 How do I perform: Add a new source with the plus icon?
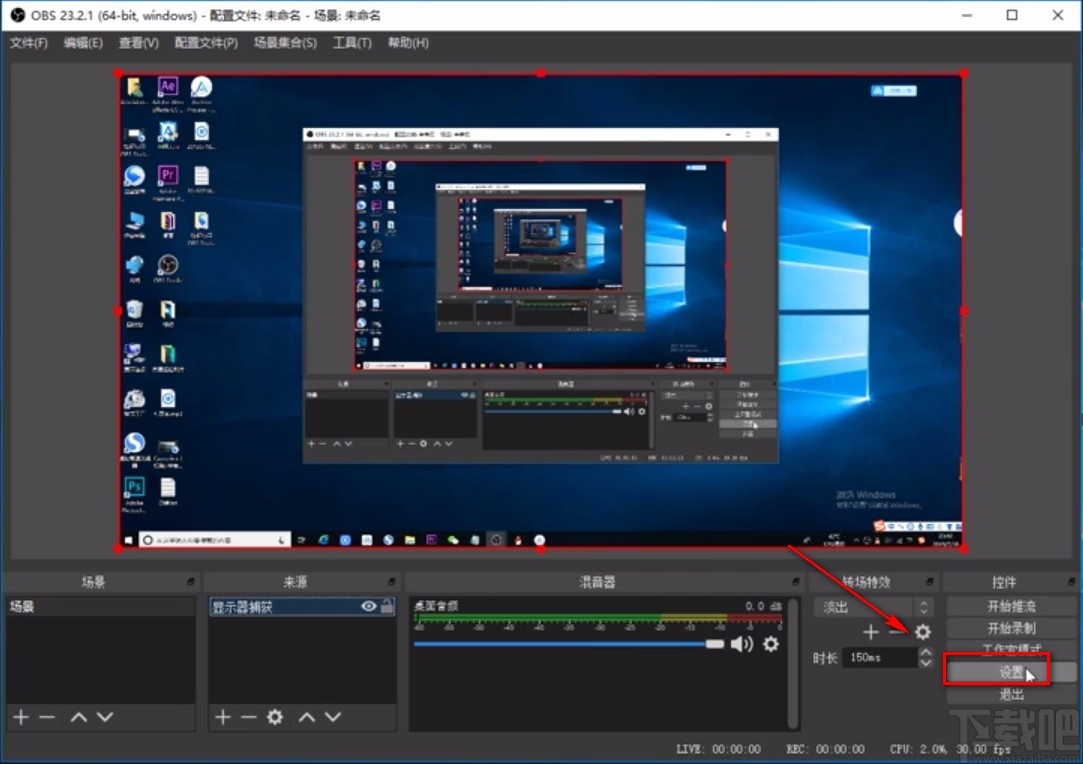tap(222, 717)
